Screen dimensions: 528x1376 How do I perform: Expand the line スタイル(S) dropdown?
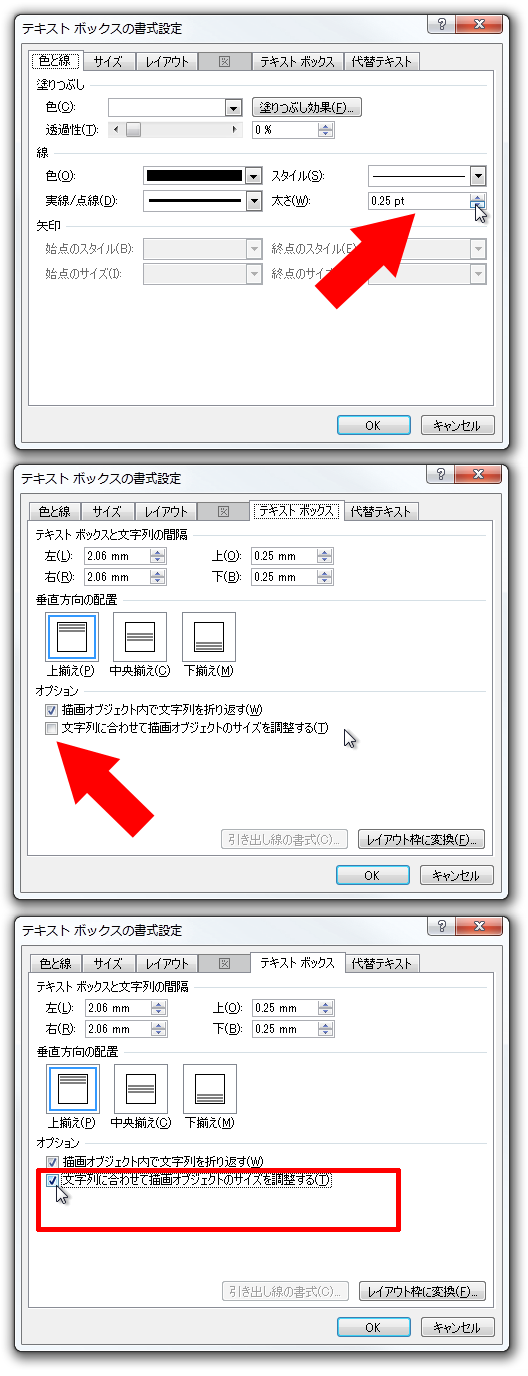pyautogui.click(x=427, y=176)
